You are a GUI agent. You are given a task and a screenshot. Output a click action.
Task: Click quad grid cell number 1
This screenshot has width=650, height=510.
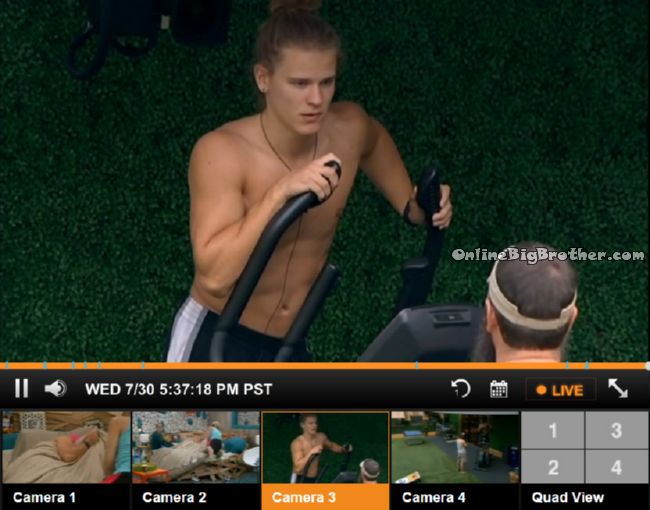click(x=553, y=430)
